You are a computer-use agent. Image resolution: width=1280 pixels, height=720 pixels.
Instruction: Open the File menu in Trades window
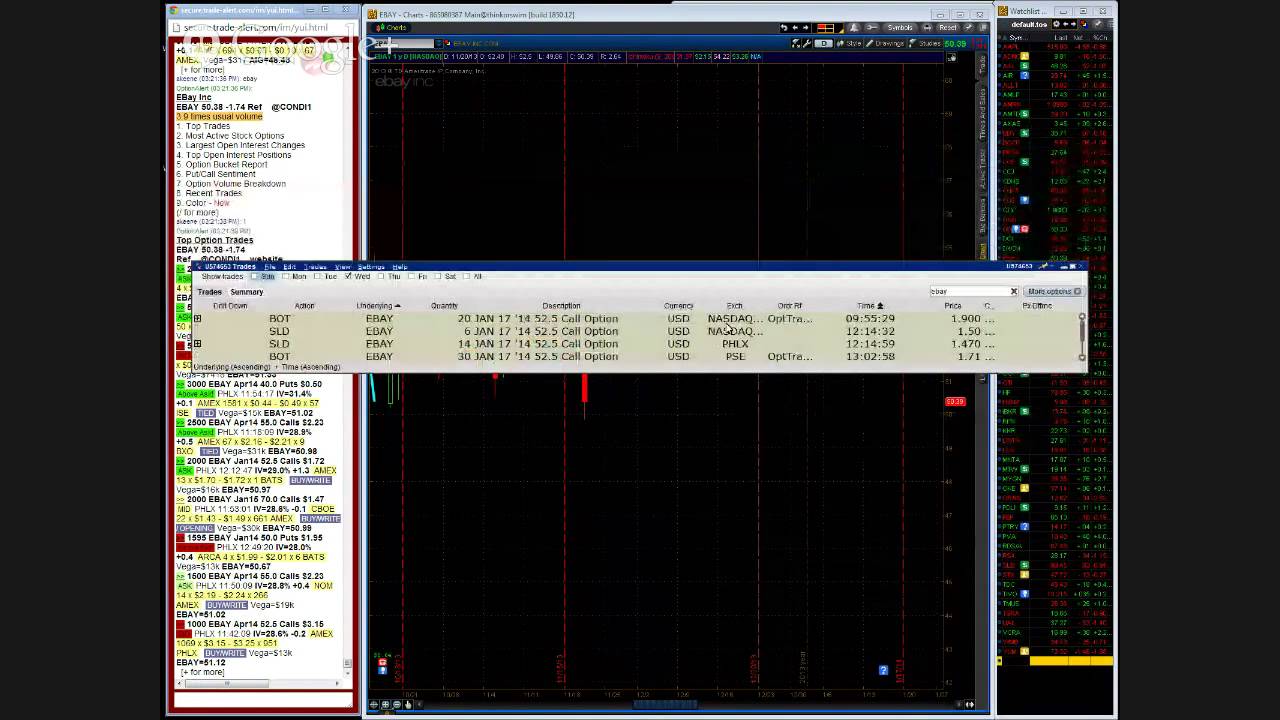(x=270, y=267)
